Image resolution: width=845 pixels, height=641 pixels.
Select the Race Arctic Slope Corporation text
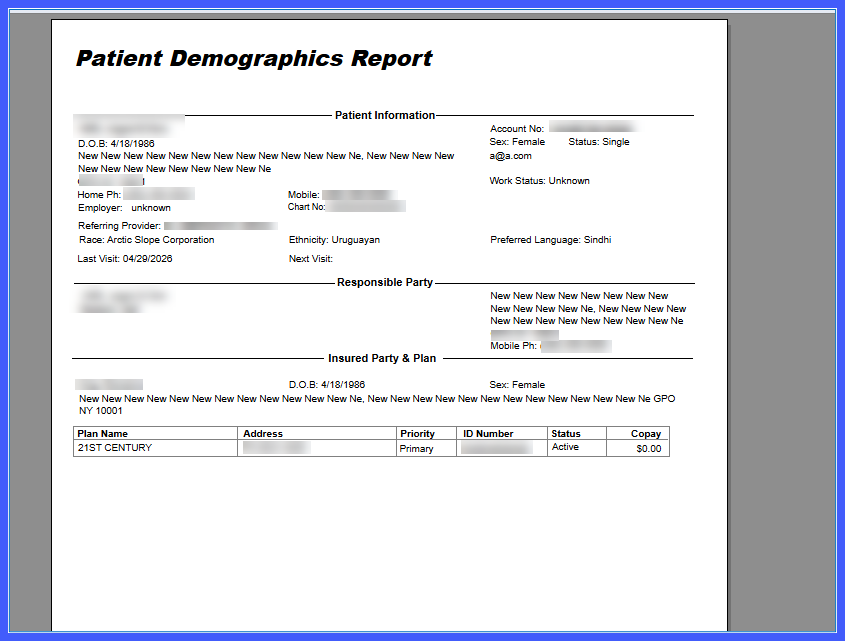click(x=147, y=240)
